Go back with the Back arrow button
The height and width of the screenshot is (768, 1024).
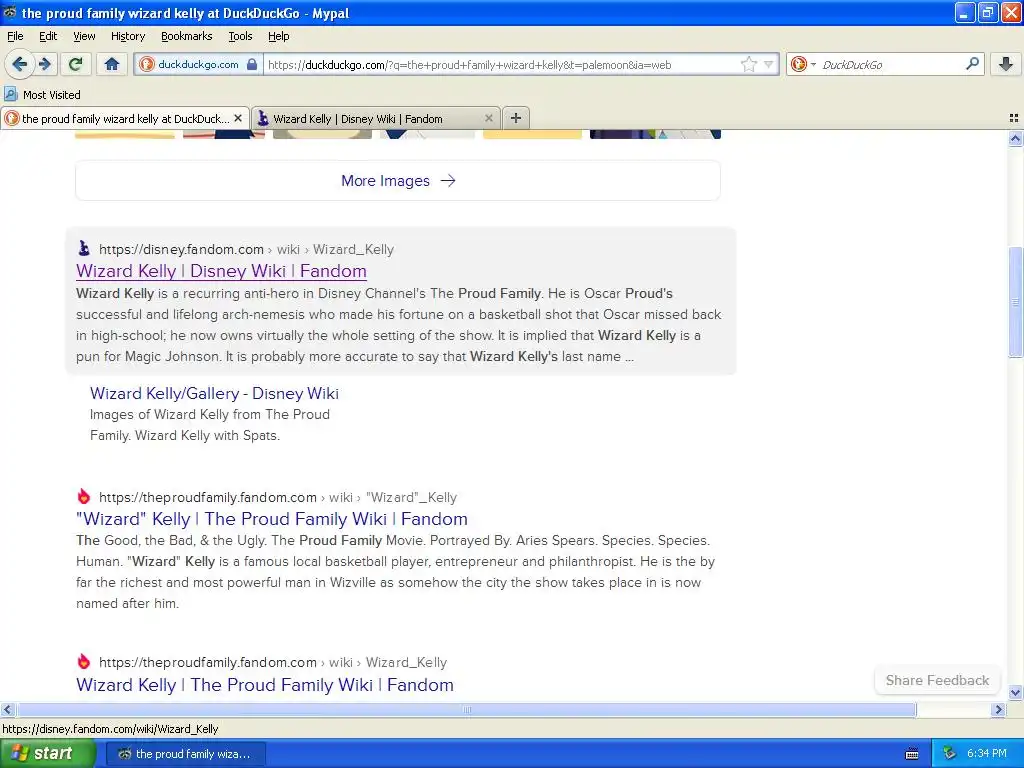(19, 64)
